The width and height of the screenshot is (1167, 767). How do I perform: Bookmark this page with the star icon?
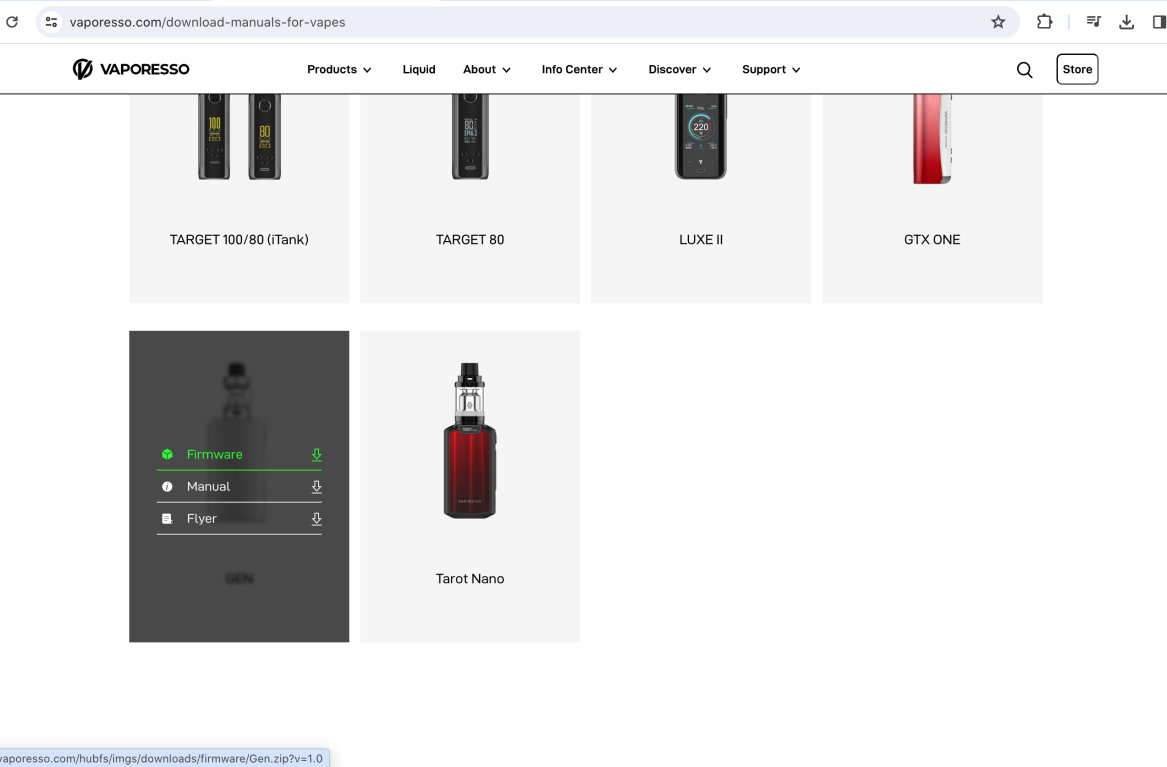point(998,22)
